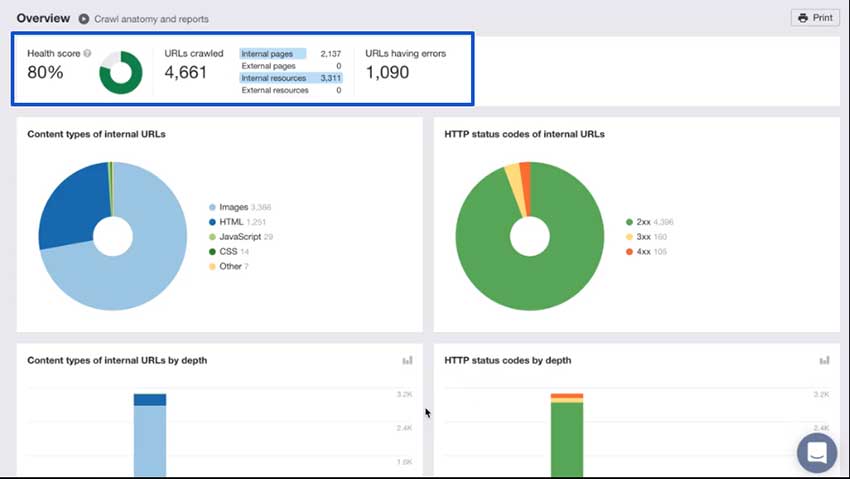
Task: Click the Images legend label
Action: click(x=234, y=207)
